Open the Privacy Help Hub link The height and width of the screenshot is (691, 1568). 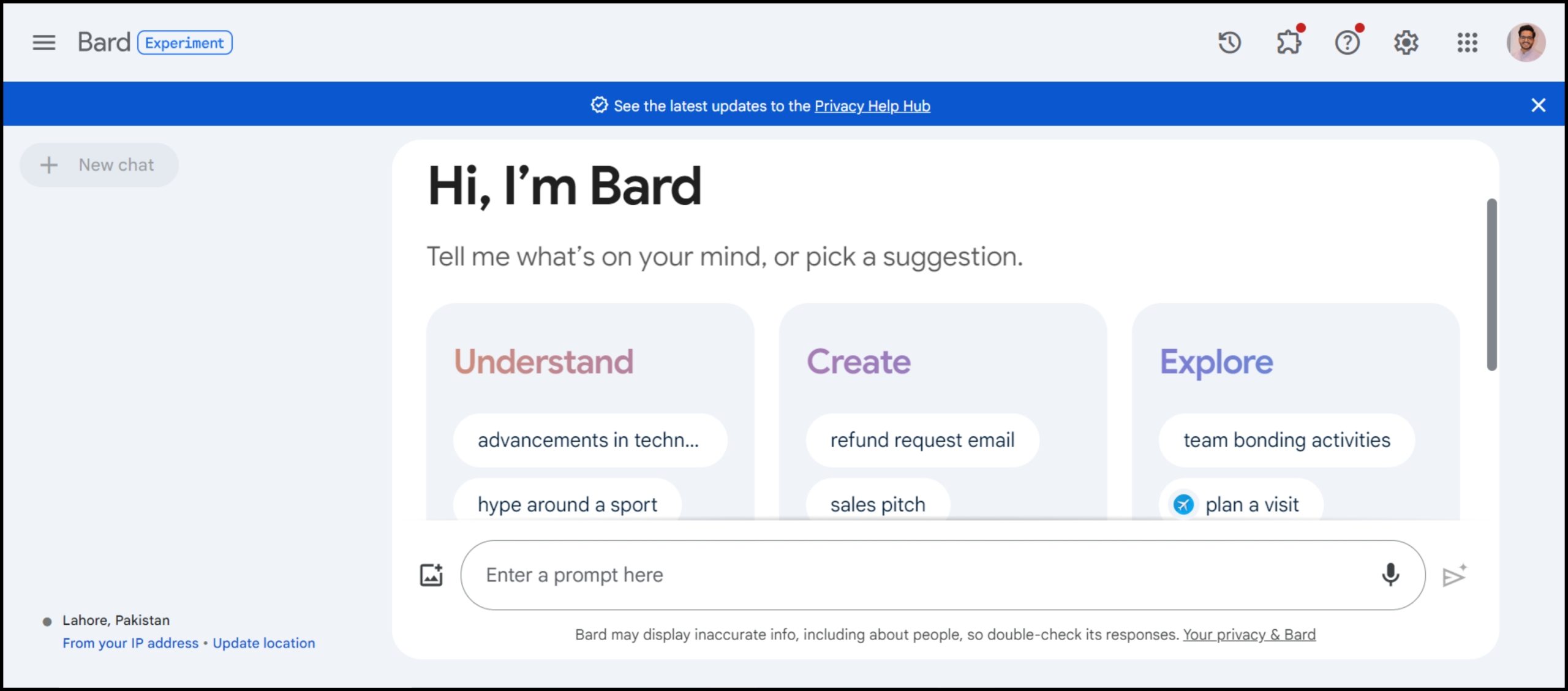[x=872, y=105]
